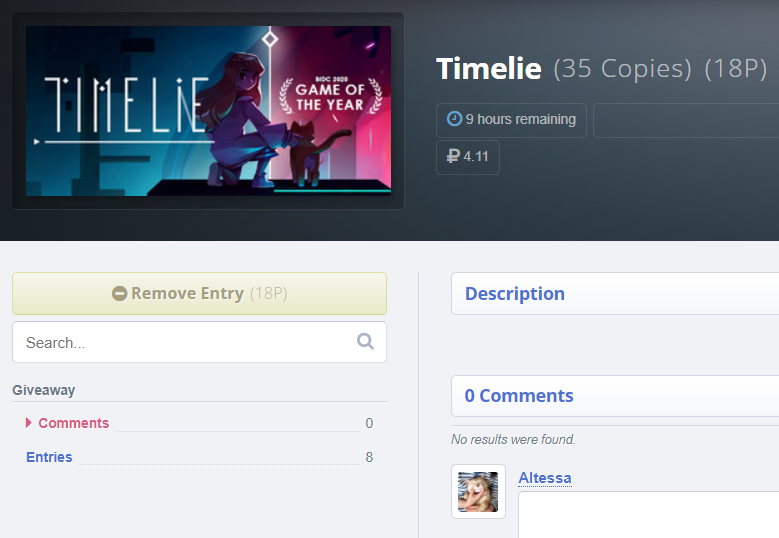The image size is (779, 538).
Task: Click the red arrow next to Comments
Action: [29, 423]
